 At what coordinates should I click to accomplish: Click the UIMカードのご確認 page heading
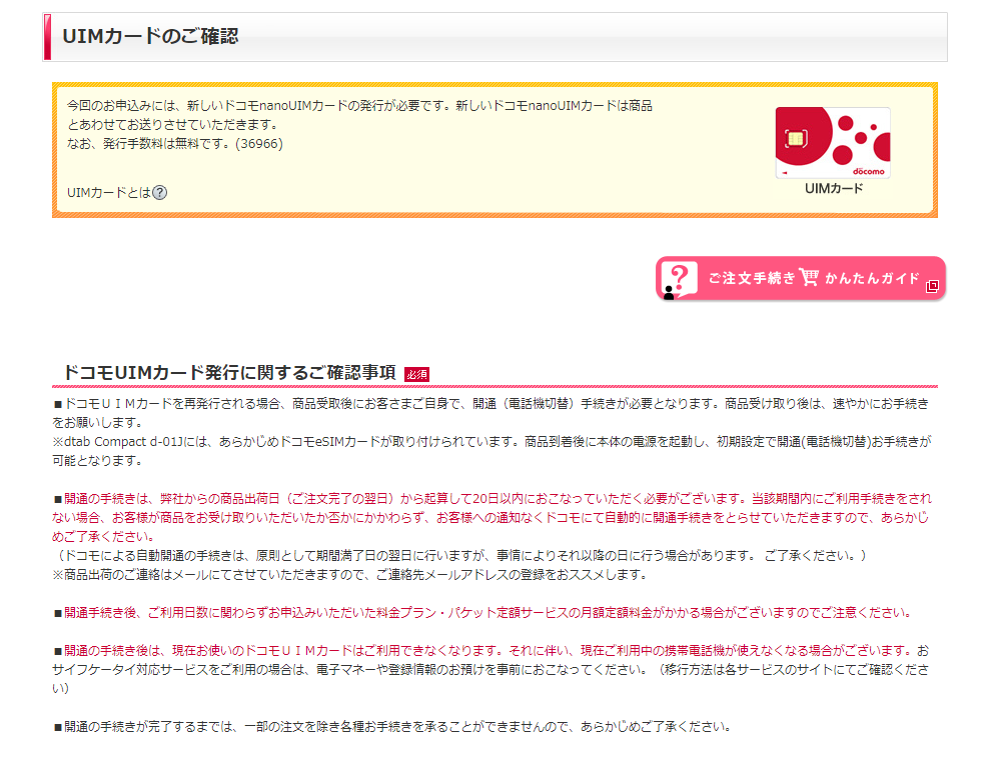pyautogui.click(x=151, y=37)
